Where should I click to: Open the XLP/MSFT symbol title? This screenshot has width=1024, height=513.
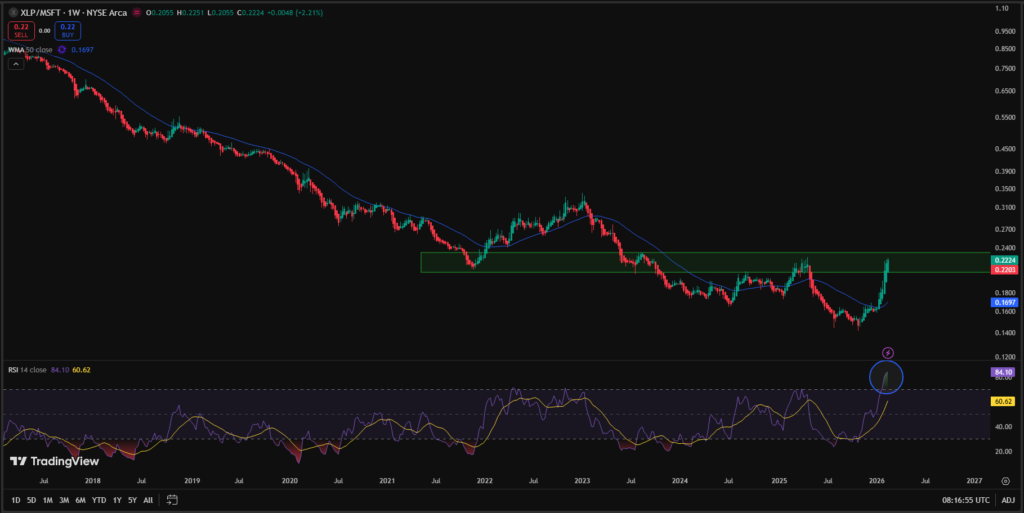tap(74, 12)
